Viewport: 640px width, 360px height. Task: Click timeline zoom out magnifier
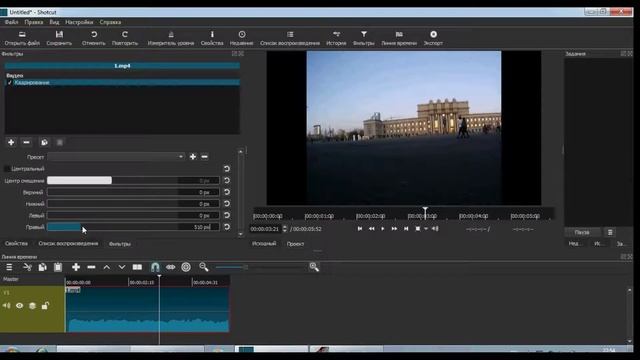pyautogui.click(x=204, y=267)
